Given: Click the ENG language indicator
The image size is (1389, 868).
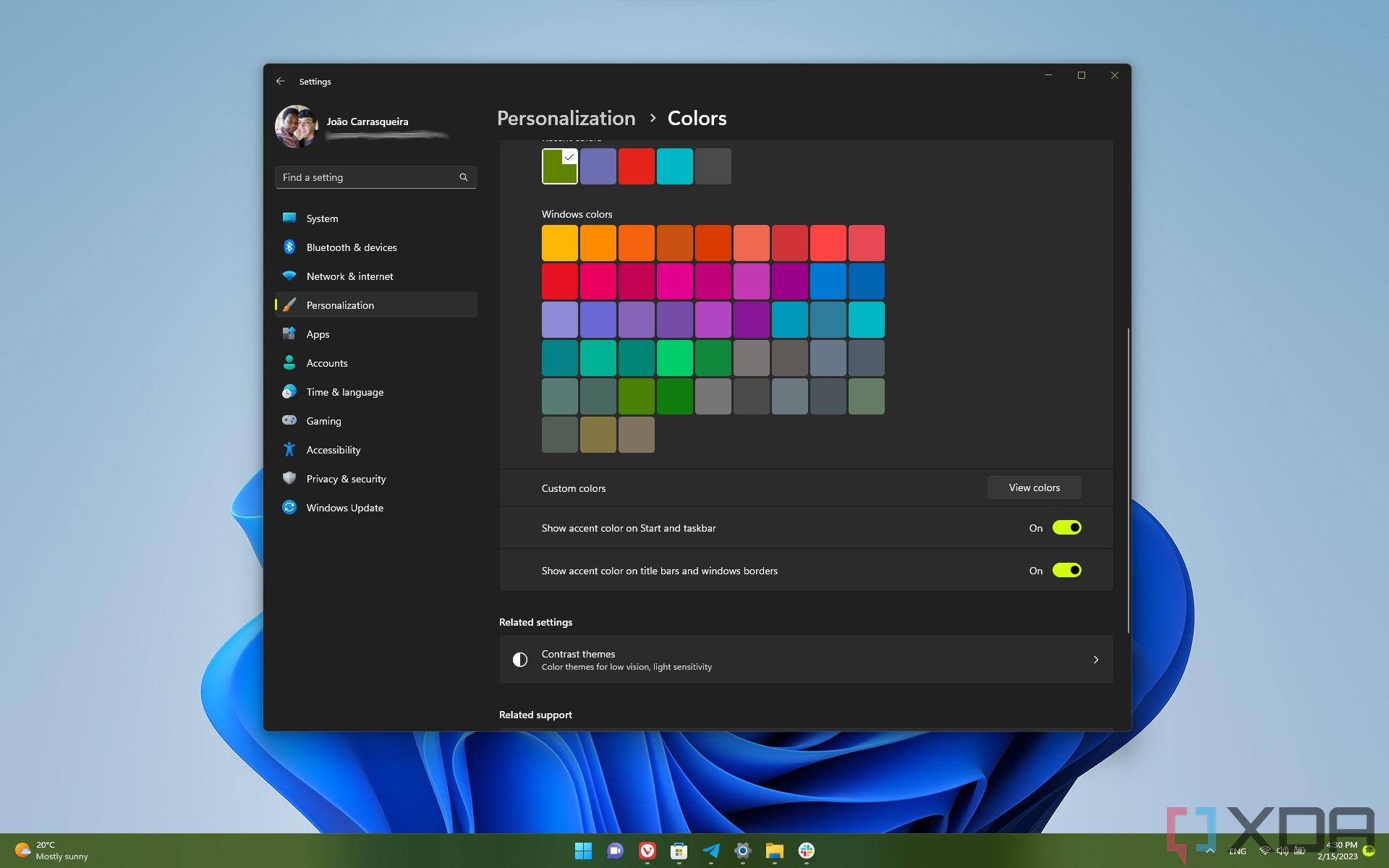Looking at the screenshot, I should pyautogui.click(x=1237, y=851).
